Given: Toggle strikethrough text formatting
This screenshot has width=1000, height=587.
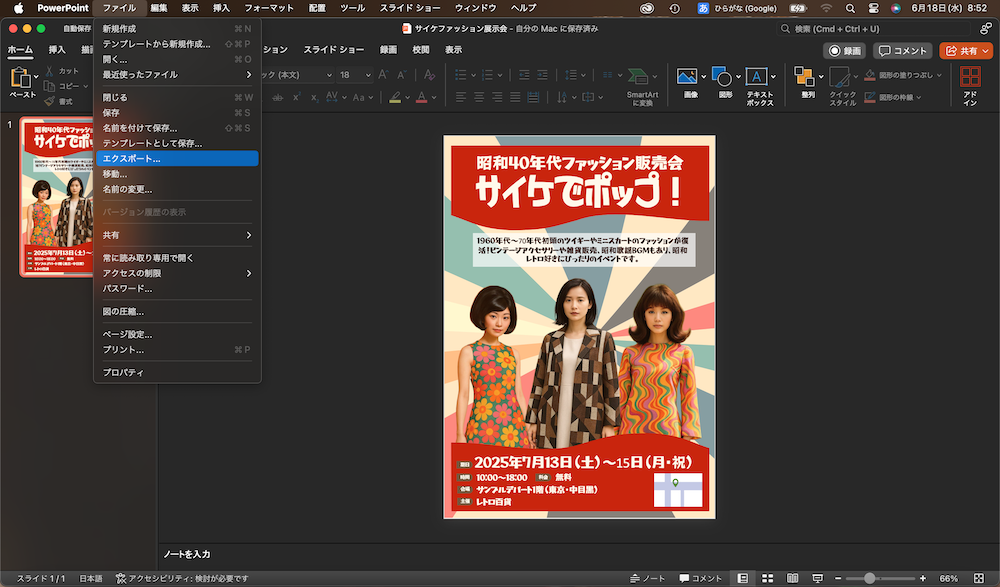Looking at the screenshot, I should tap(277, 97).
